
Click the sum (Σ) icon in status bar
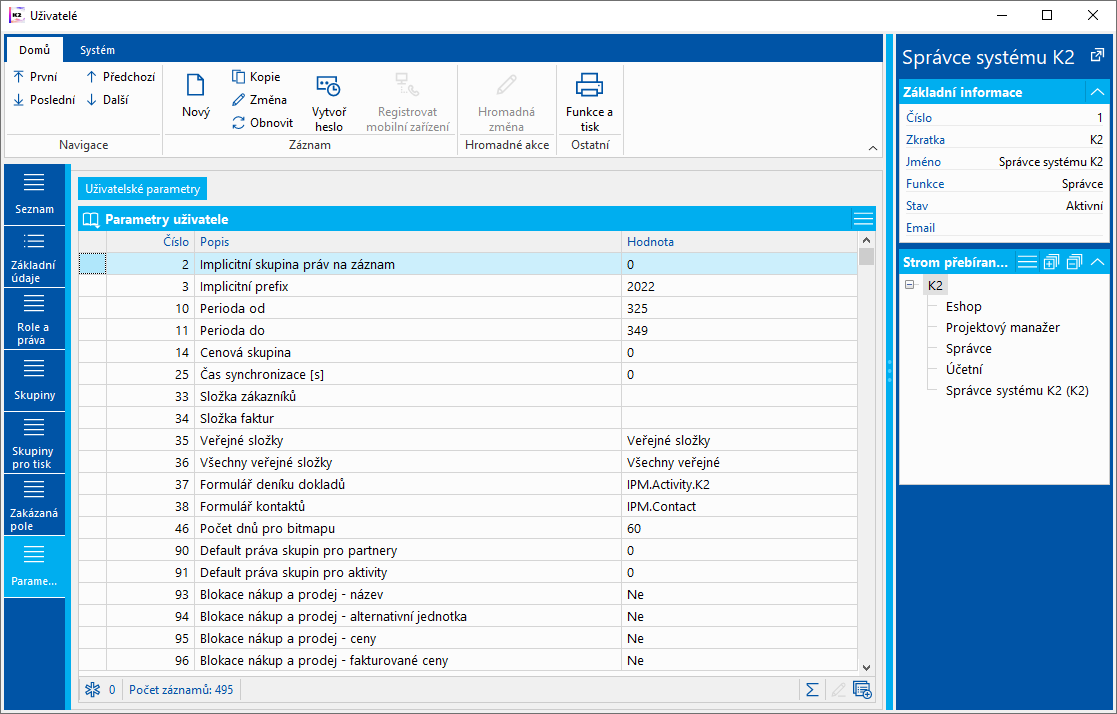click(x=812, y=689)
